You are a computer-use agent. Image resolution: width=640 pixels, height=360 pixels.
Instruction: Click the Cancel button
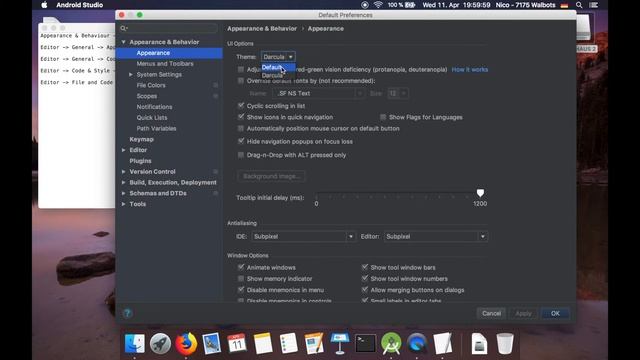(491, 313)
